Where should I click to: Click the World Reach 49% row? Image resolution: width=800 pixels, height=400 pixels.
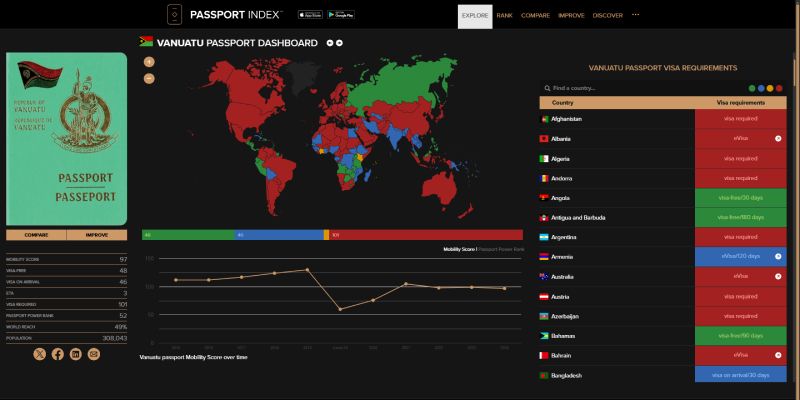click(x=66, y=327)
